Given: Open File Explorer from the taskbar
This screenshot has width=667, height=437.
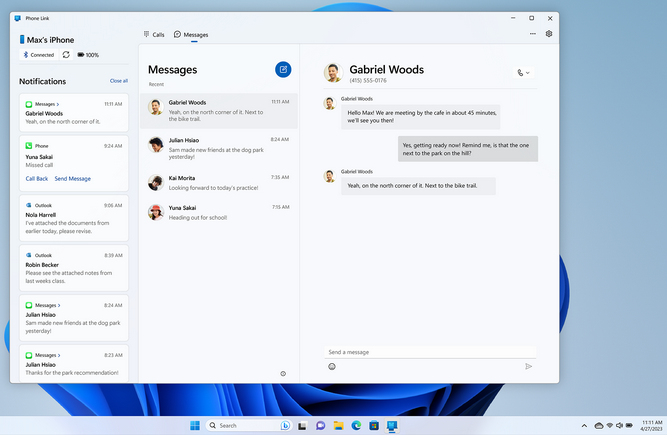Looking at the screenshot, I should coord(339,426).
